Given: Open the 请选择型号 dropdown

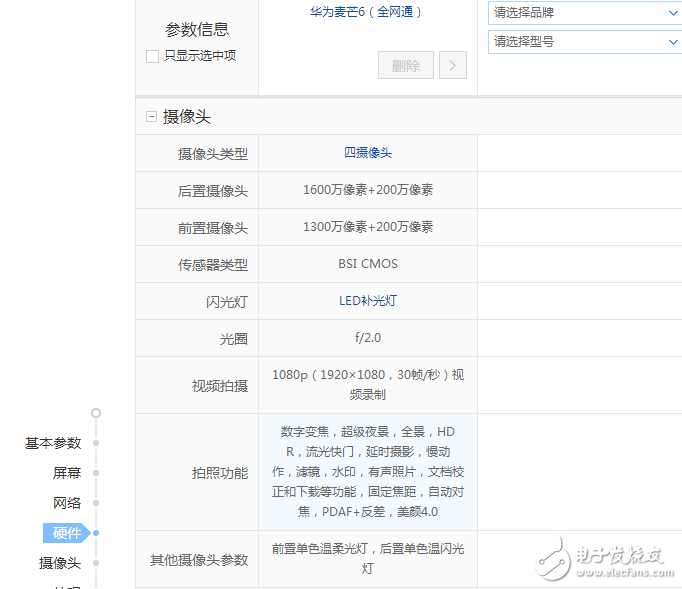Looking at the screenshot, I should pos(585,42).
